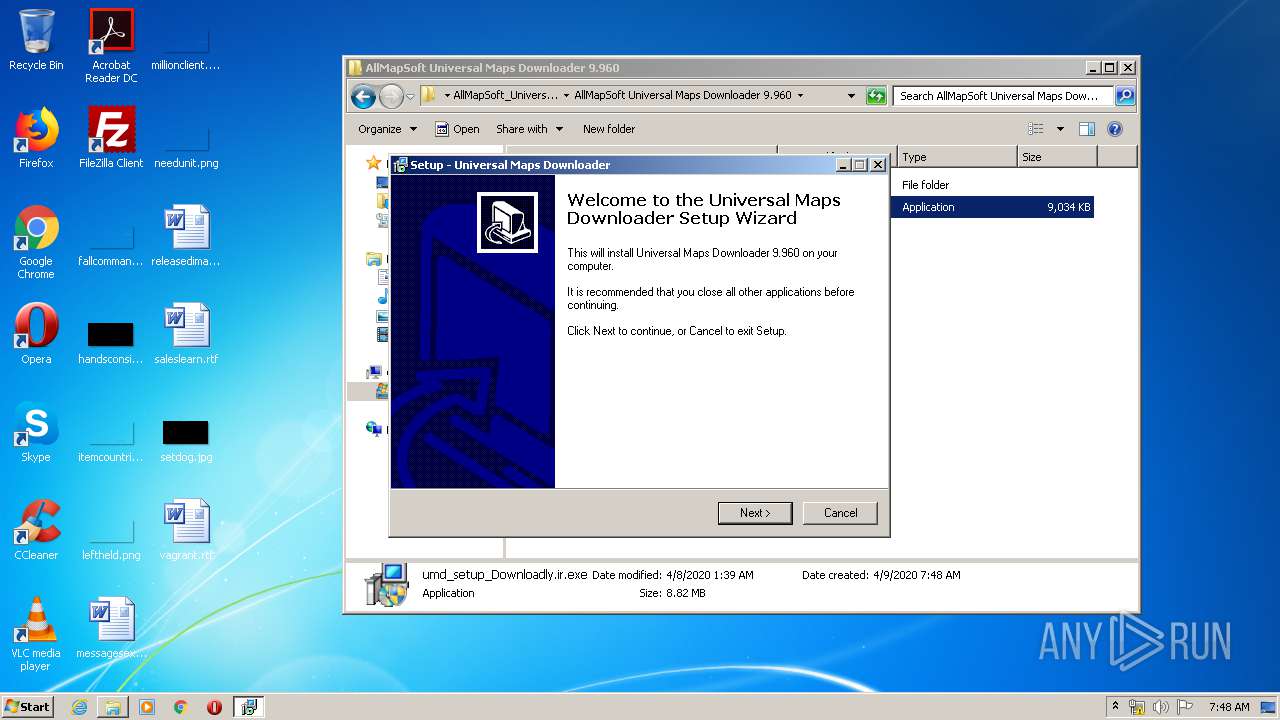Click the Explorer Back navigation arrow

364,96
